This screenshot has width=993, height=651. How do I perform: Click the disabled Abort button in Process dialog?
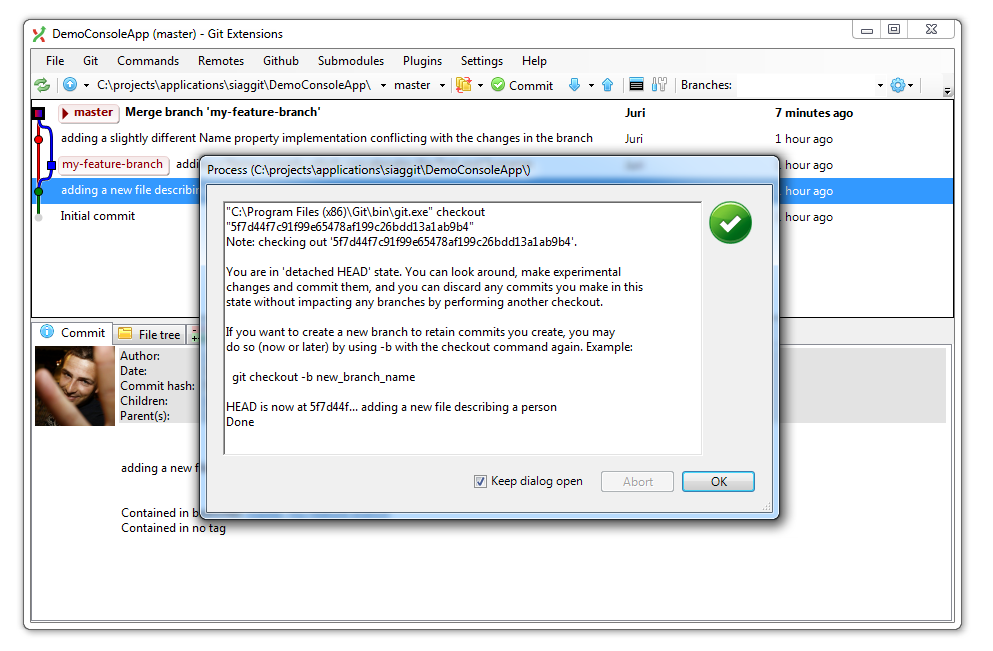click(637, 481)
